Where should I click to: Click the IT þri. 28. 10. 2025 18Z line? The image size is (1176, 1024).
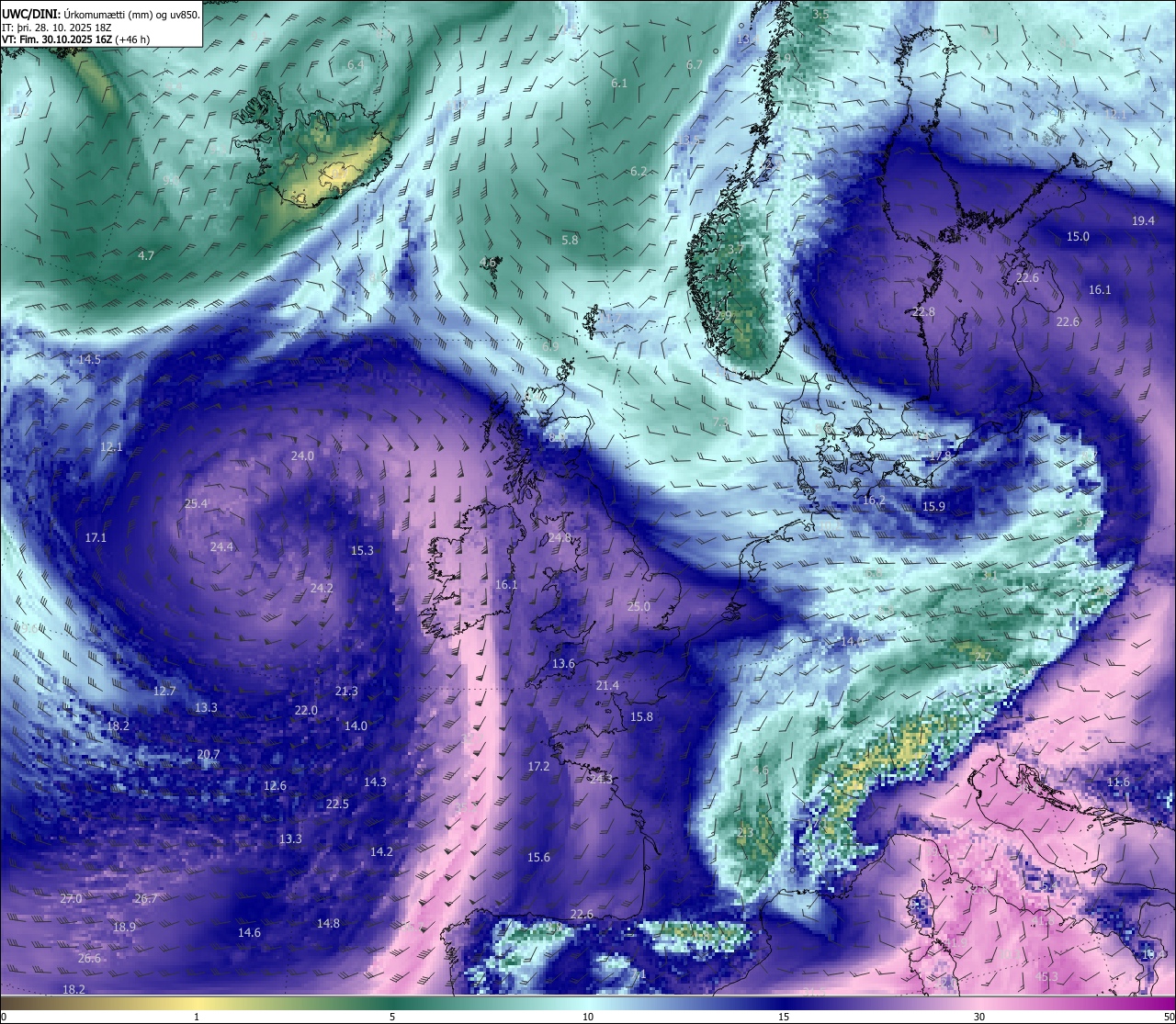(x=57, y=28)
